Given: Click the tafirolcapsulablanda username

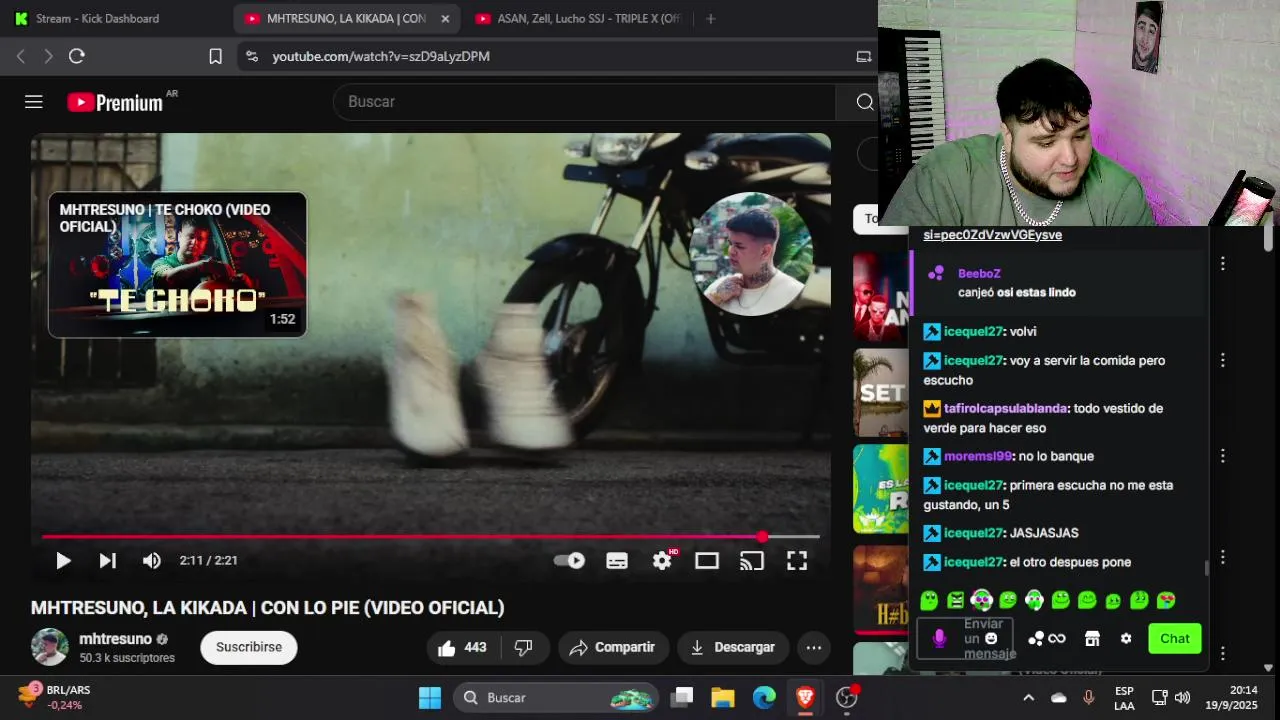Looking at the screenshot, I should [x=1006, y=408].
